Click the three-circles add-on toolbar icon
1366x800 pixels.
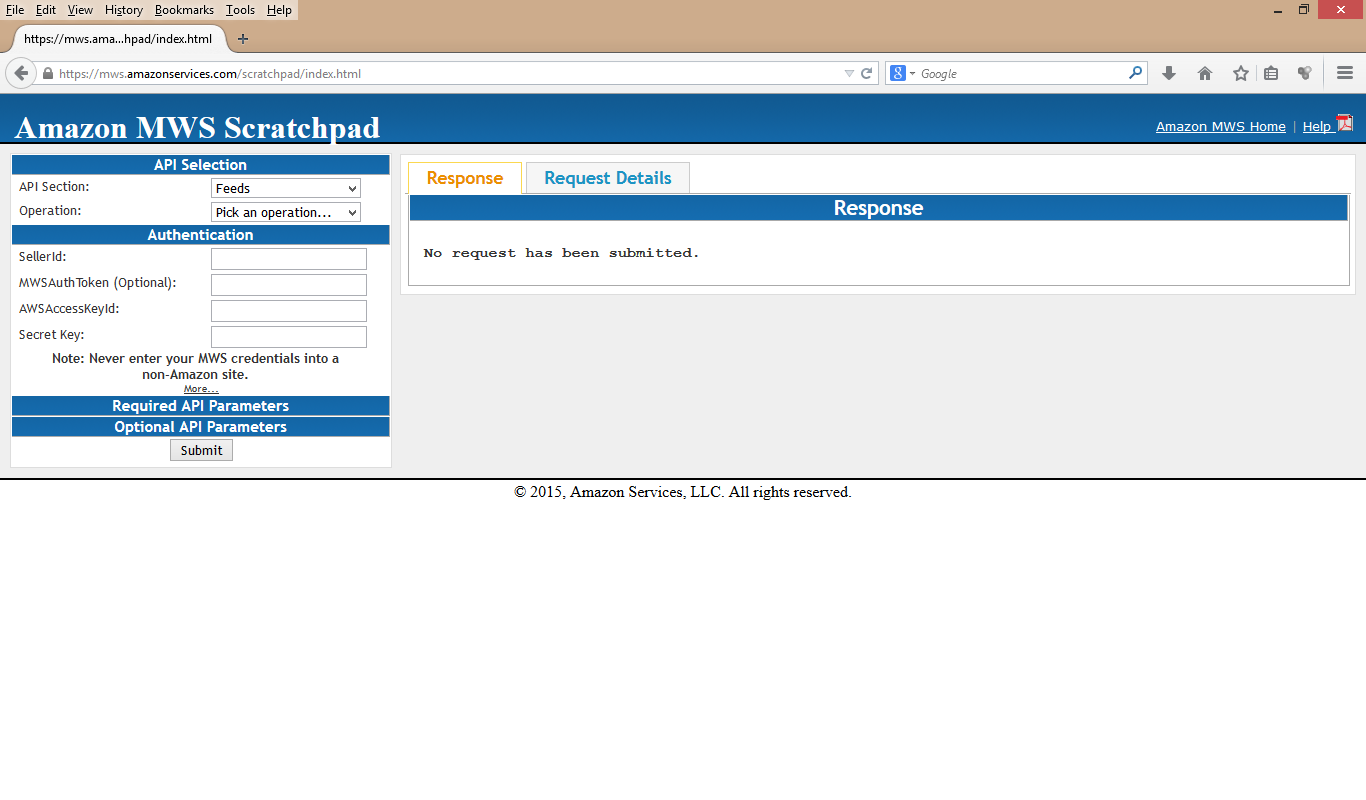click(1304, 73)
